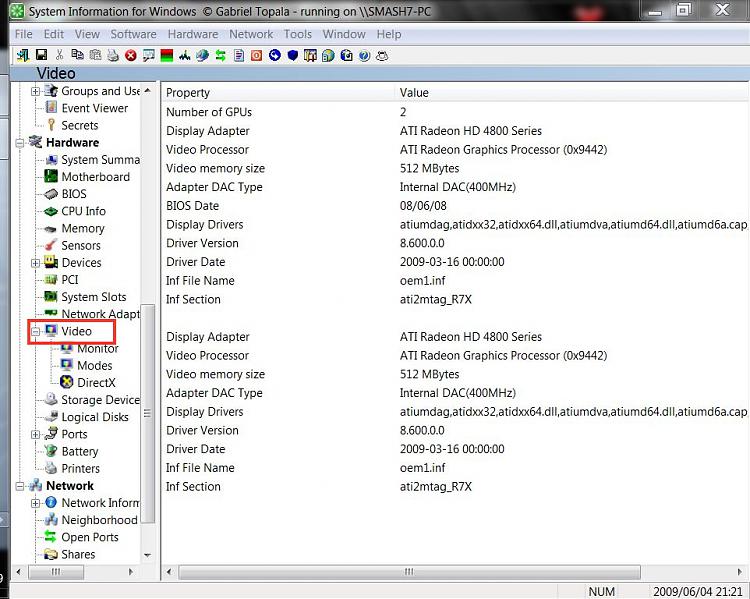Image resolution: width=750 pixels, height=599 pixels.
Task: Click the orange square toolbar icon
Action: [x=256, y=56]
